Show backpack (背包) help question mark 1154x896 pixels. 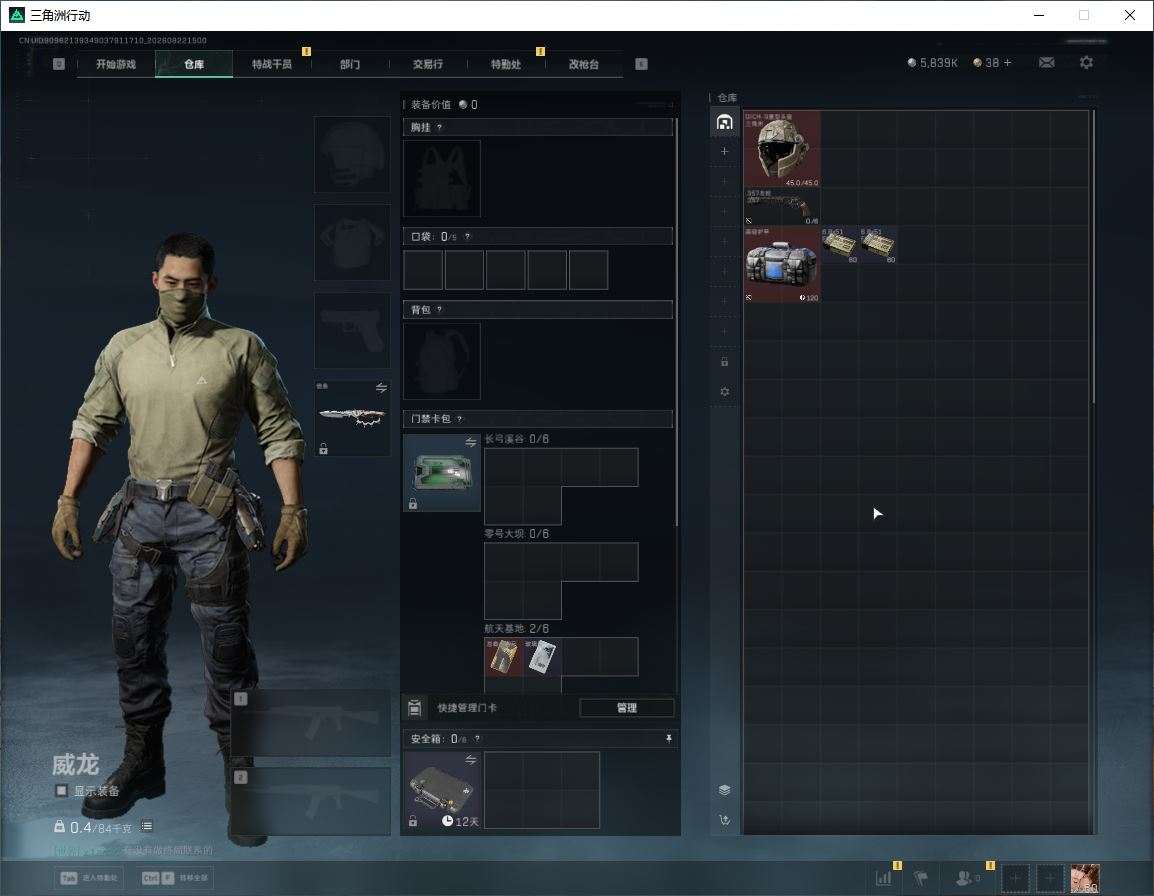(439, 309)
